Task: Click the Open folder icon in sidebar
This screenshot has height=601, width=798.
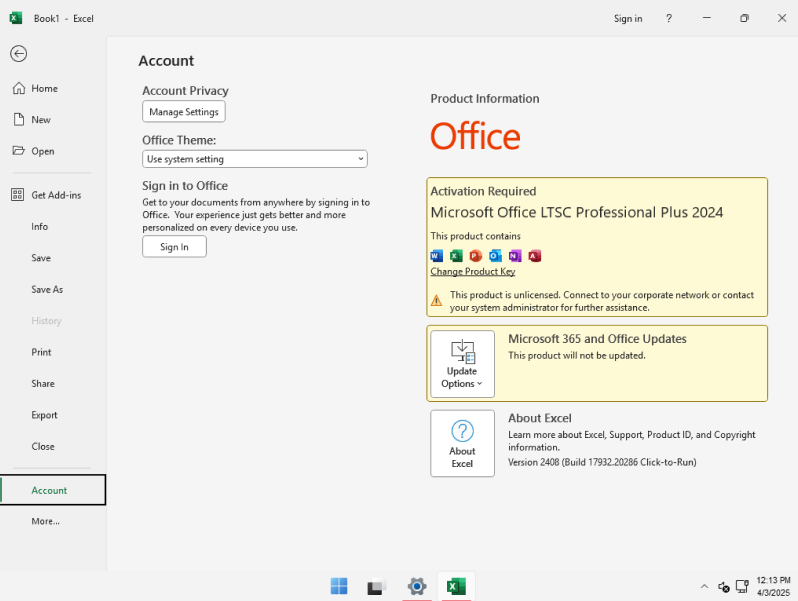Action: (18, 151)
